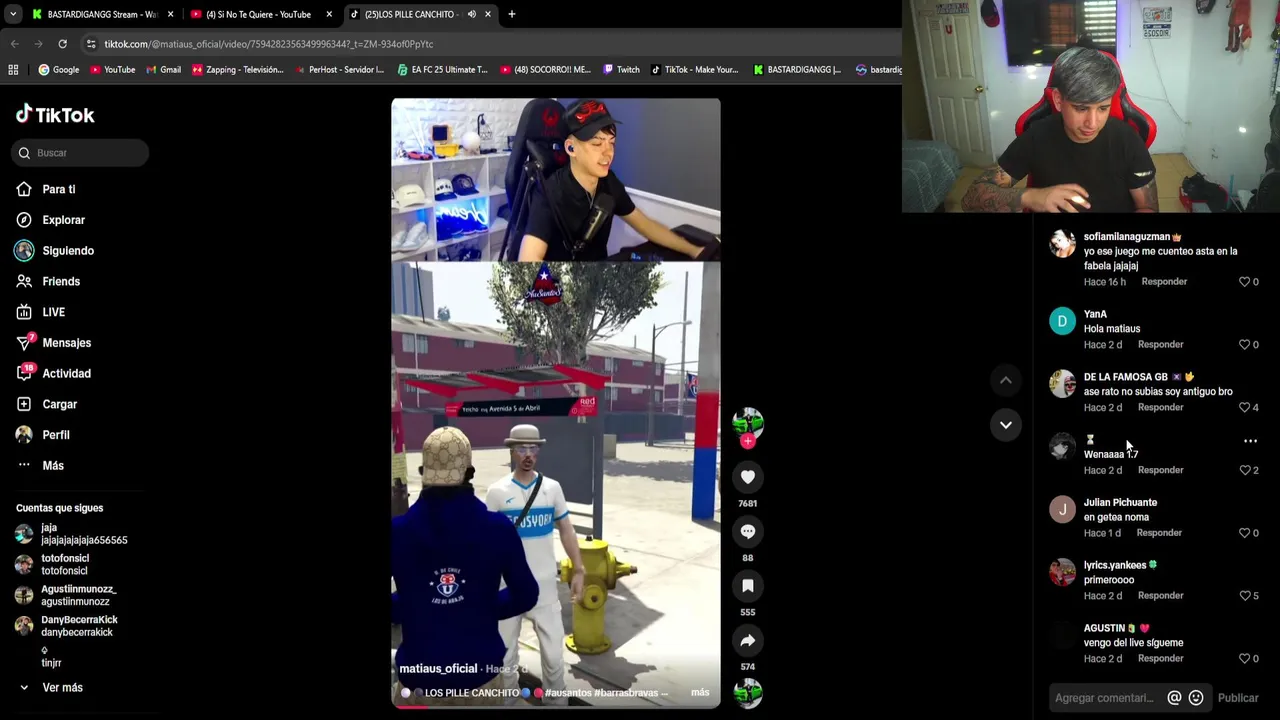The image size is (1280, 720).
Task: Open the Siguiendo feed
Action: click(68, 251)
